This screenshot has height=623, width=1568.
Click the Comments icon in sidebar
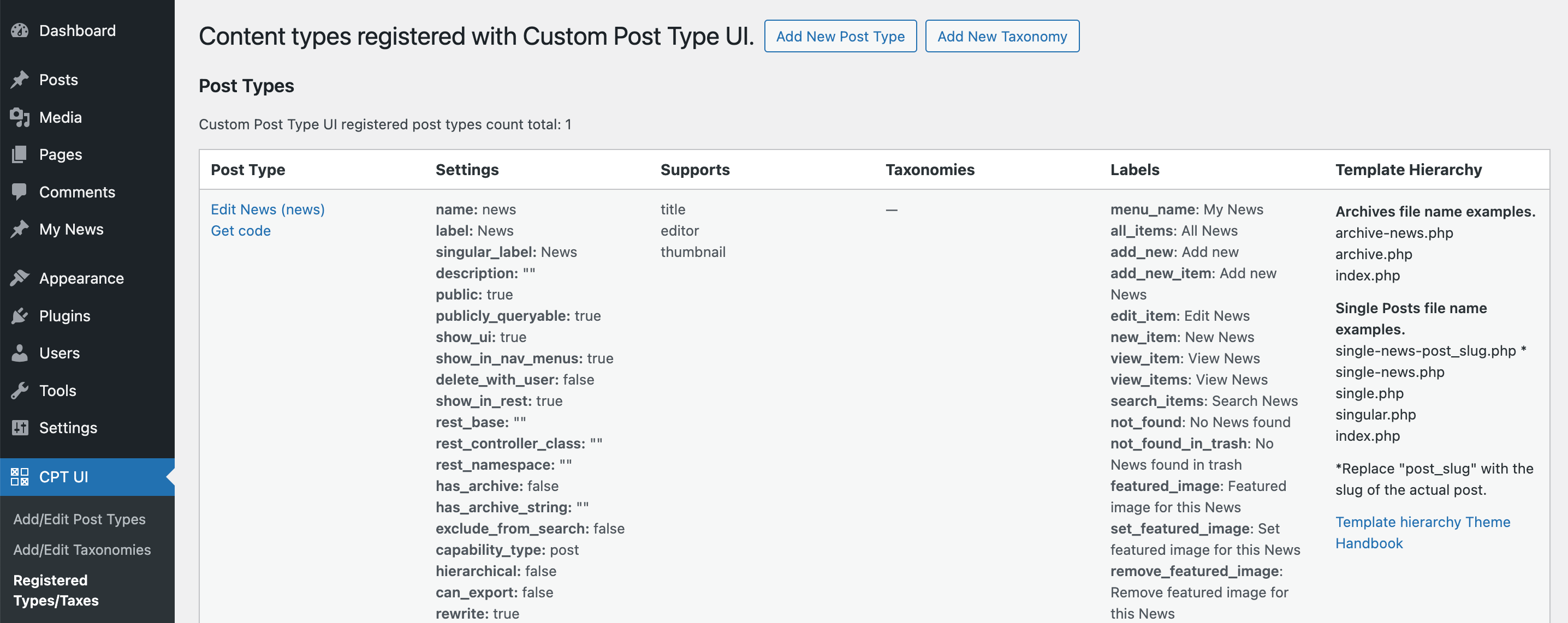[19, 192]
